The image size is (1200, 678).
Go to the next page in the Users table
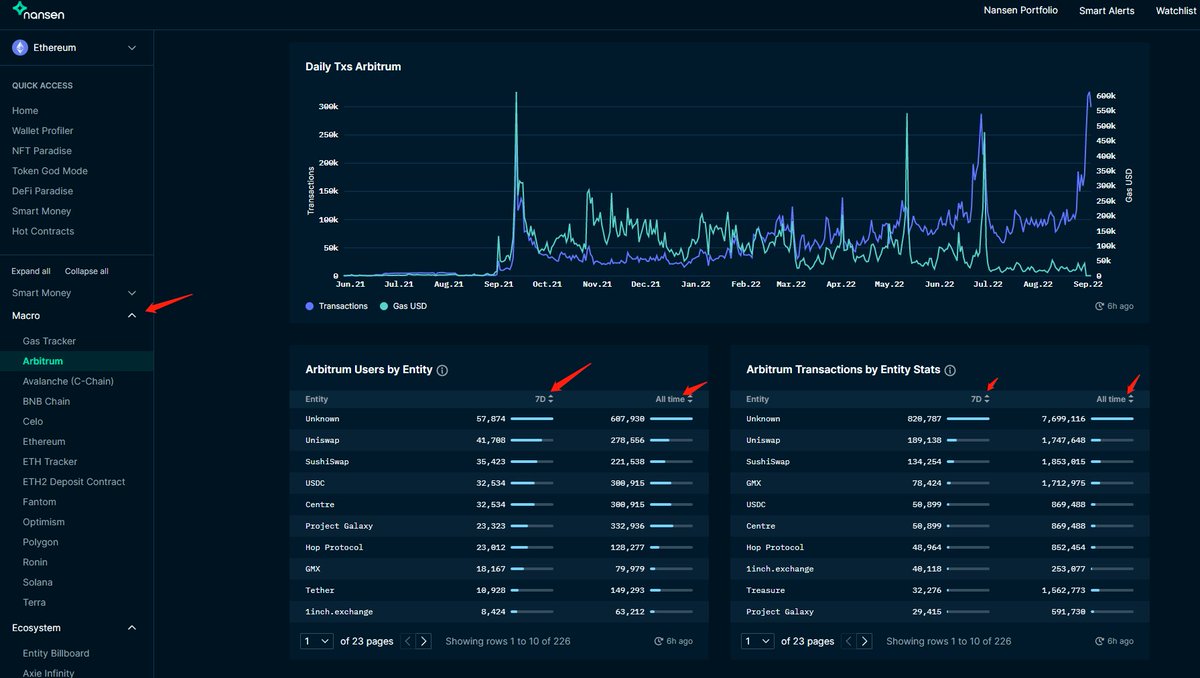pos(424,641)
